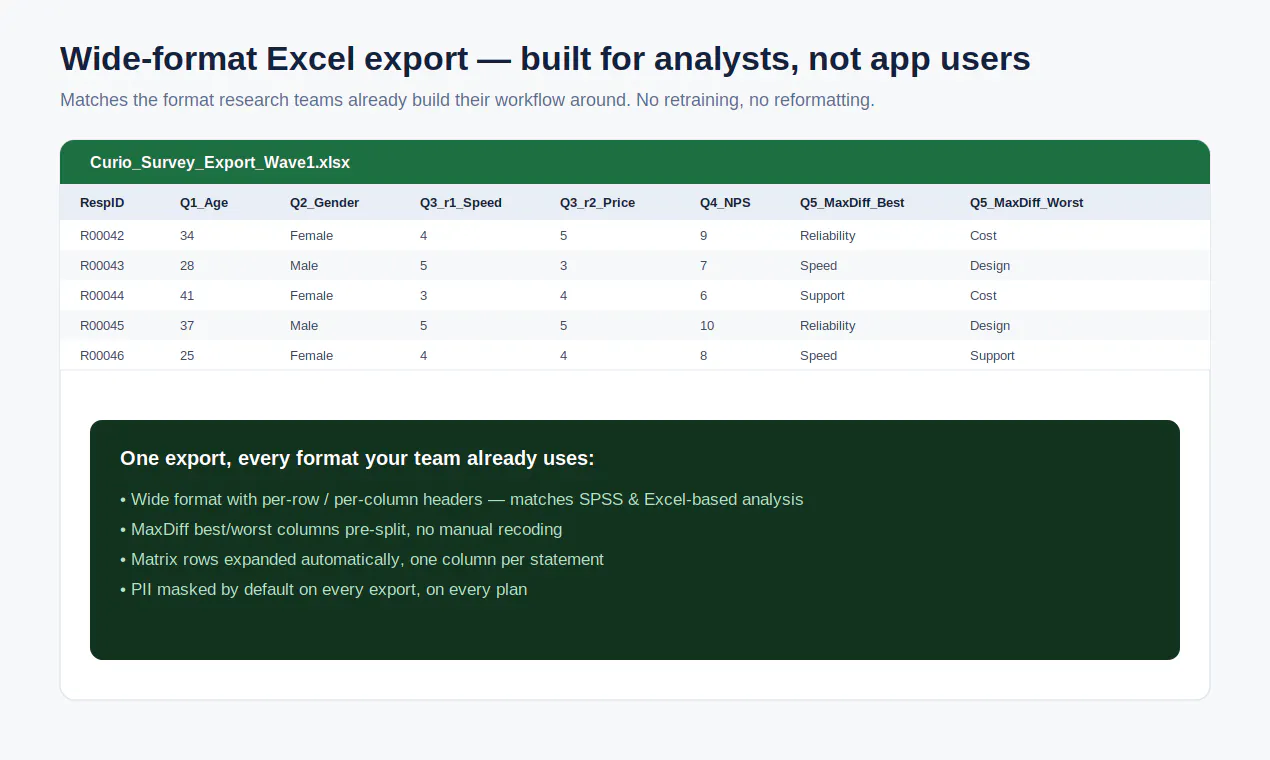Select respondent ID cell R00042

pos(102,235)
